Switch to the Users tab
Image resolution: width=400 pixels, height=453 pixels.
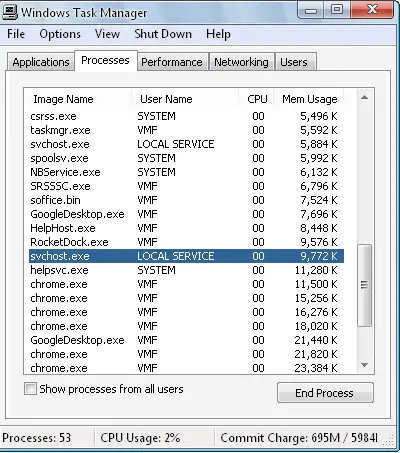click(294, 62)
